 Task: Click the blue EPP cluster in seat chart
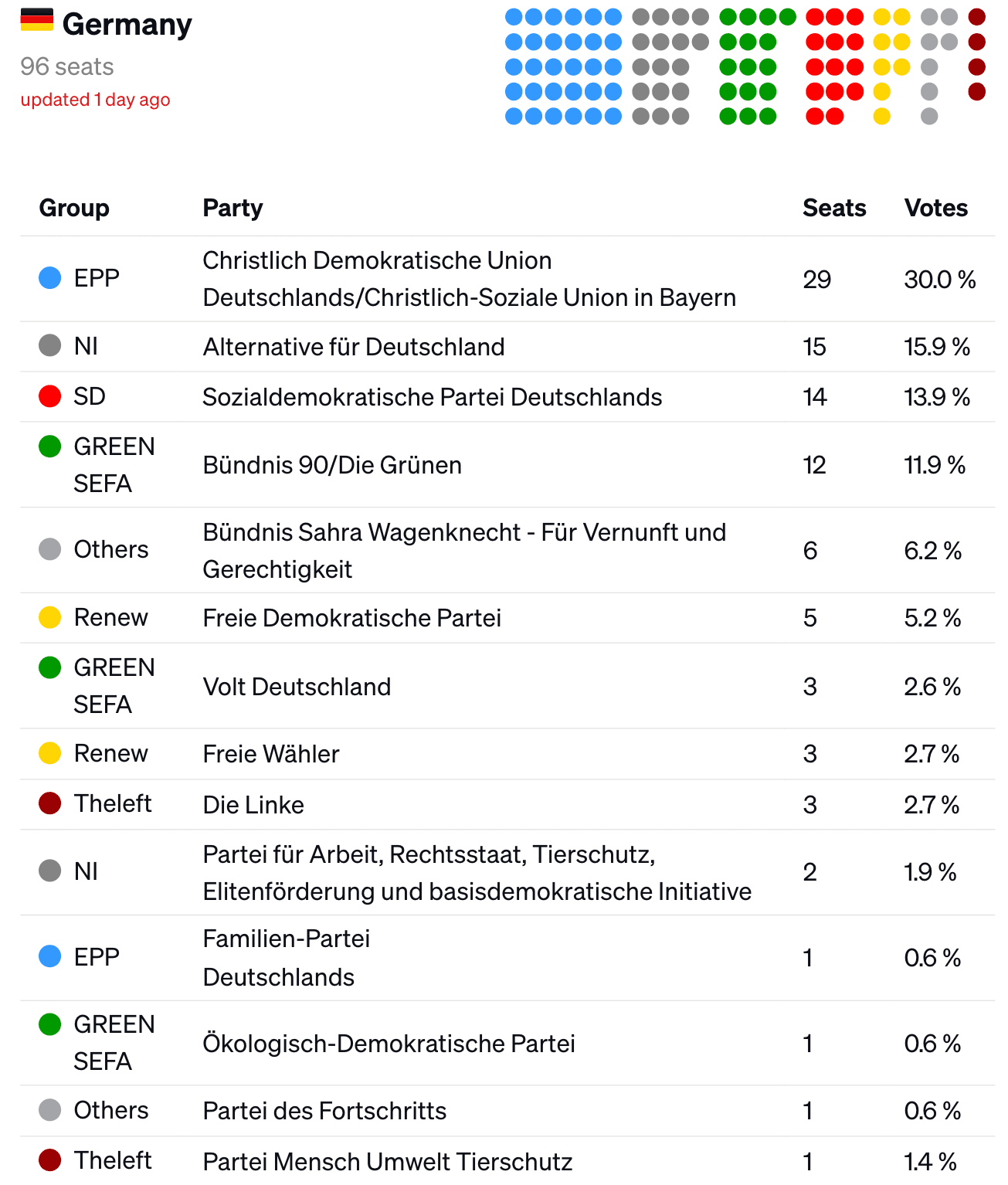[563, 66]
